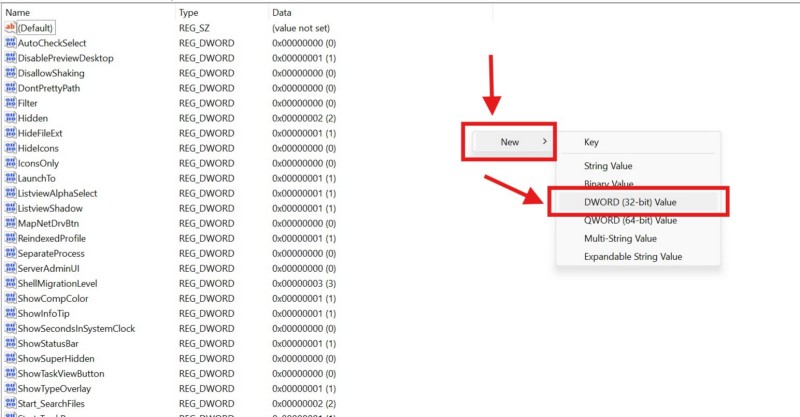Choose String Value menu entry
Viewport: 800px width, 417px height.
608,166
